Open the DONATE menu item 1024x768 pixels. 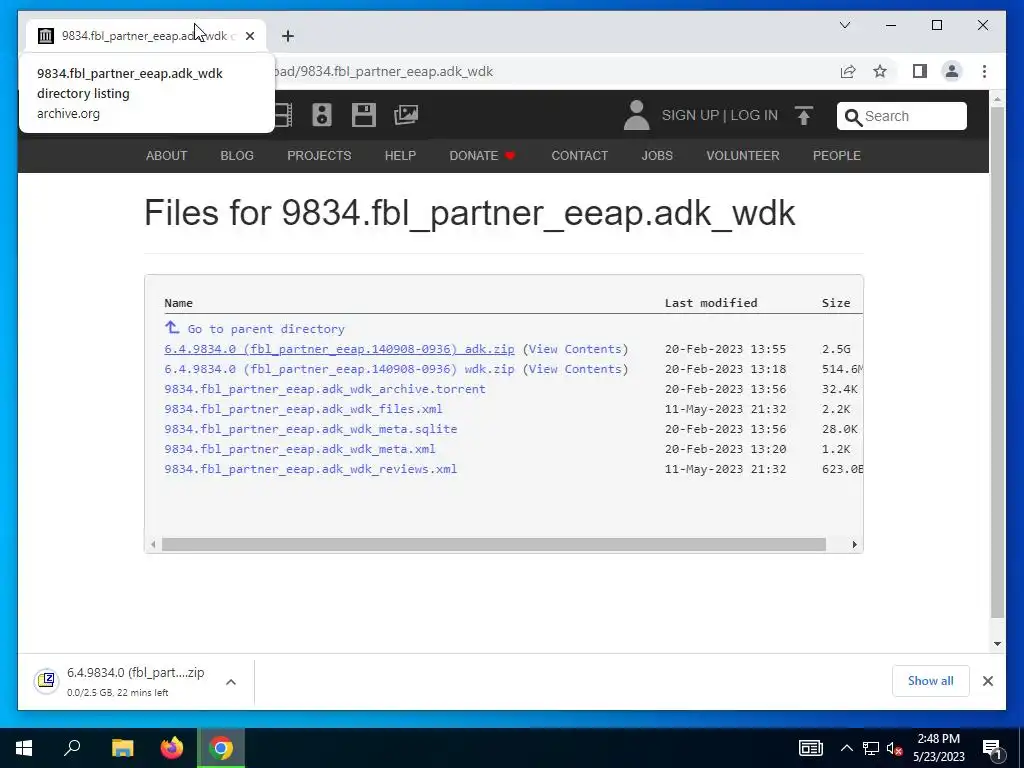coord(482,155)
